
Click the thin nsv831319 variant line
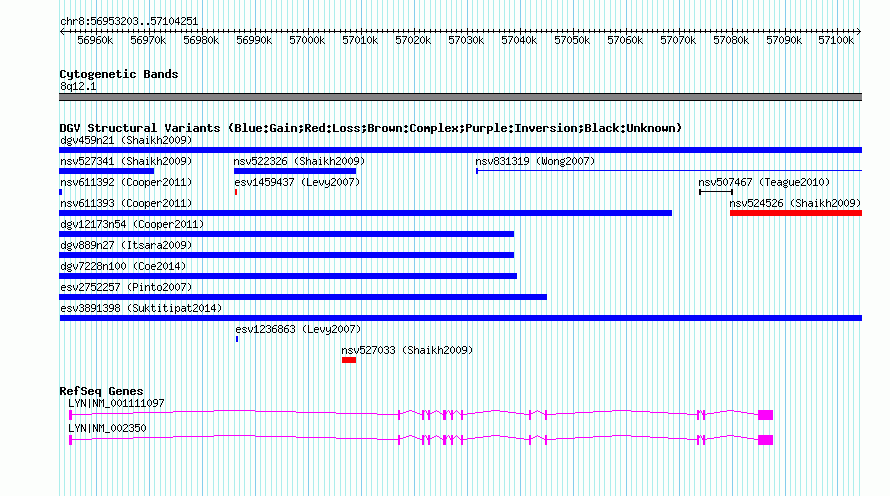pyautogui.click(x=669, y=171)
